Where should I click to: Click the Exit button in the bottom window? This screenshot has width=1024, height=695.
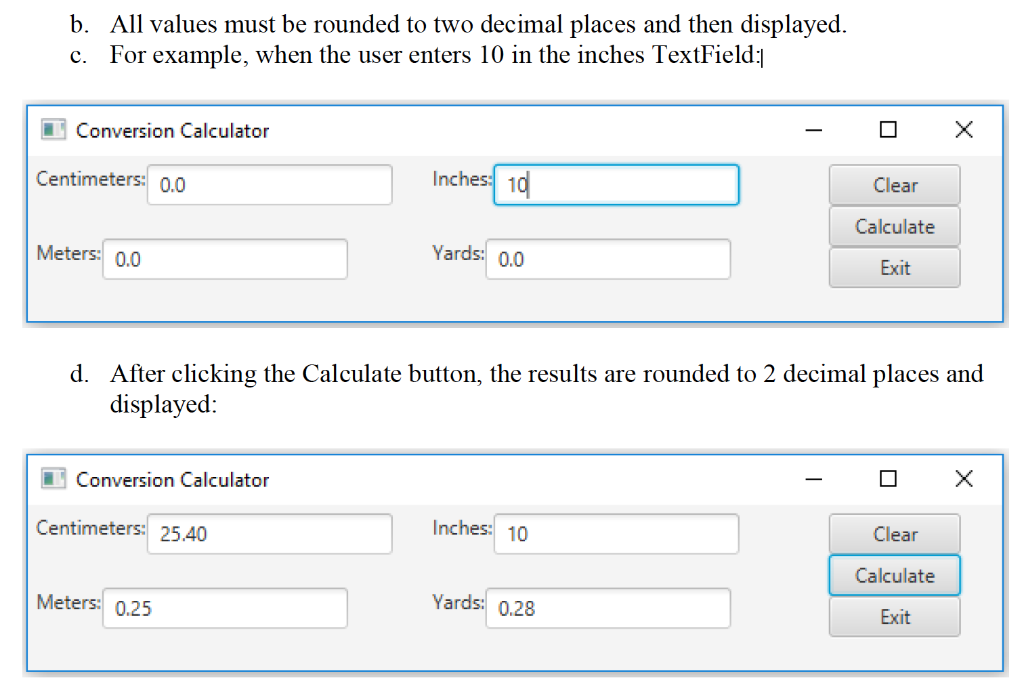coord(893,617)
